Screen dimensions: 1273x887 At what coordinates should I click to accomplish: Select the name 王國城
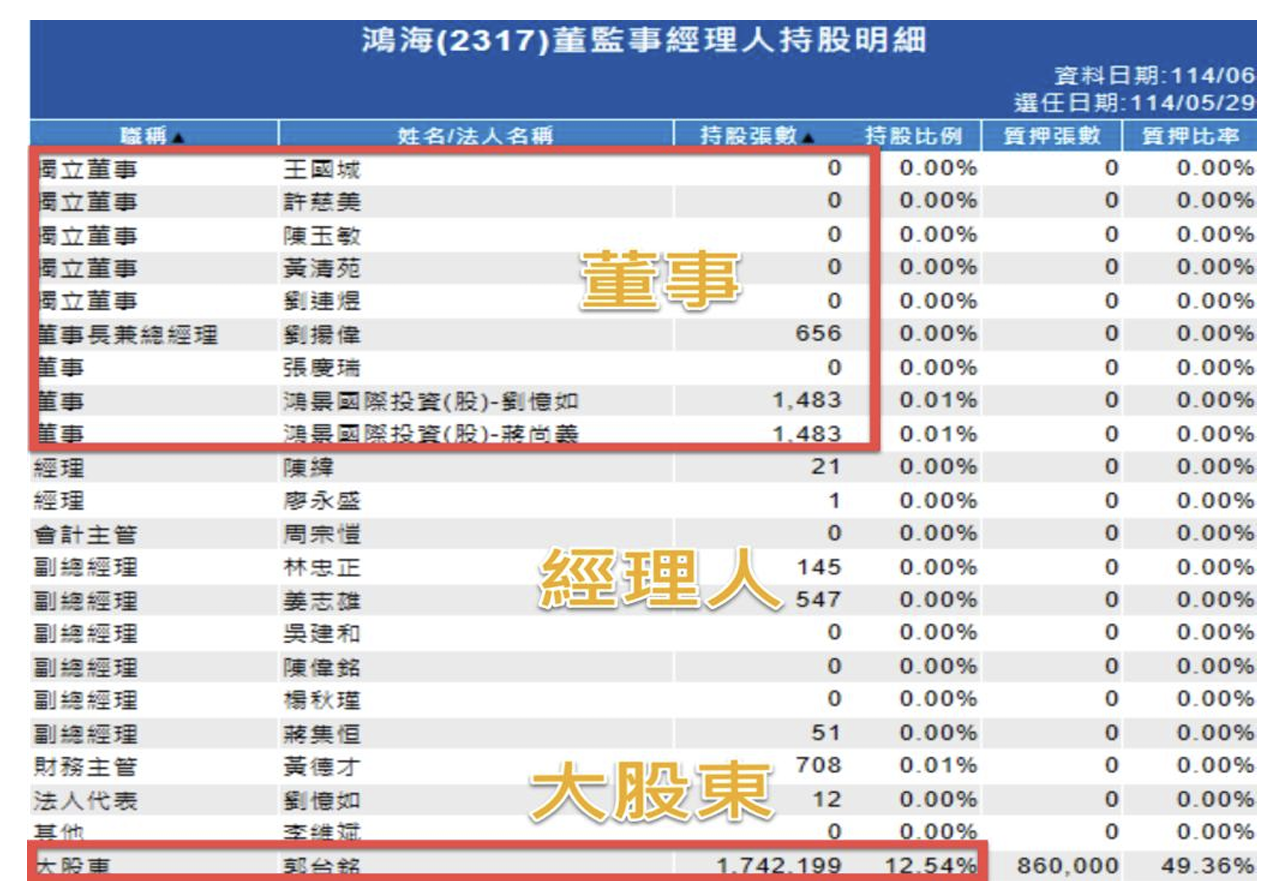pos(321,169)
